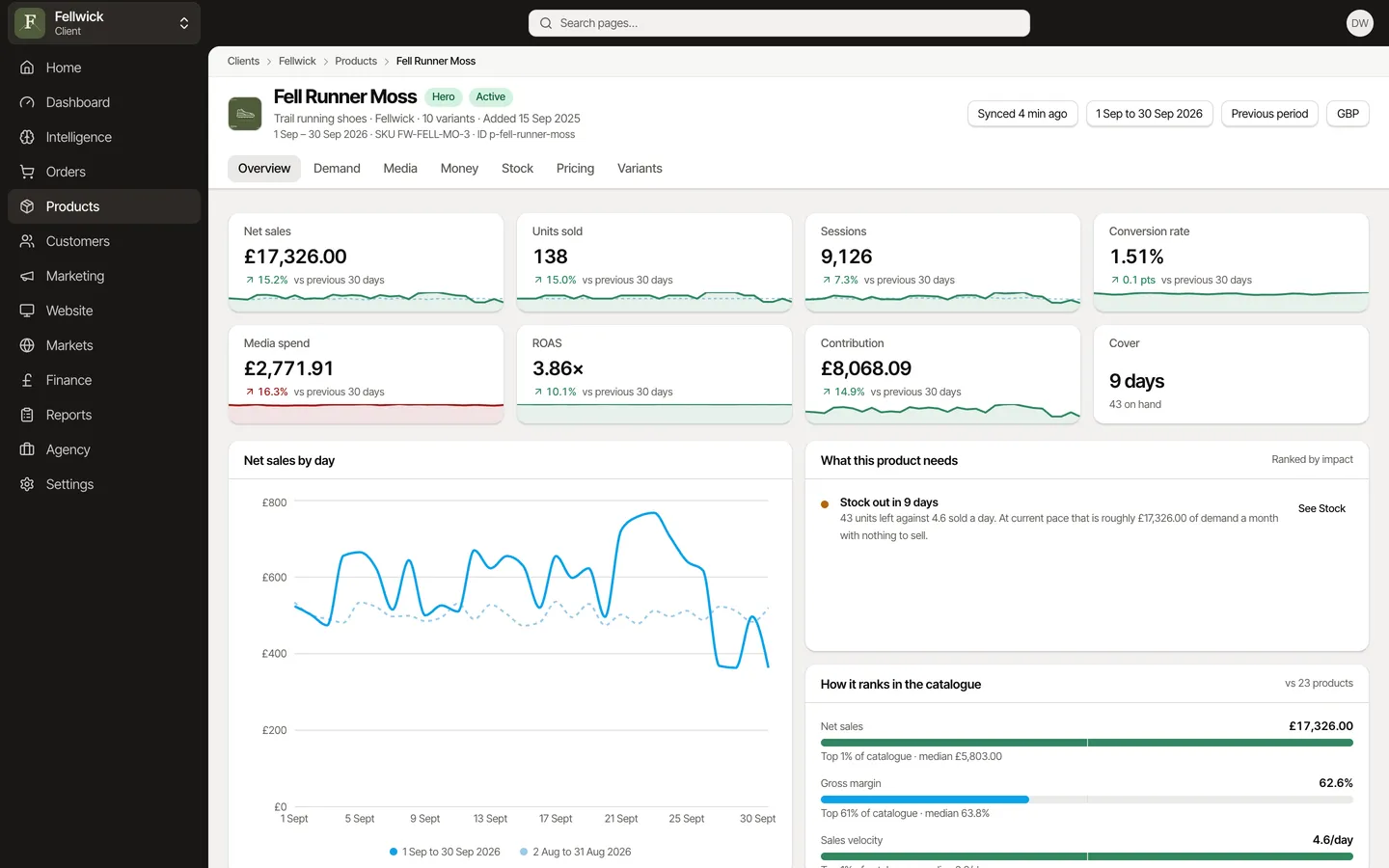Open the GBP currency dropdown

click(x=1348, y=114)
